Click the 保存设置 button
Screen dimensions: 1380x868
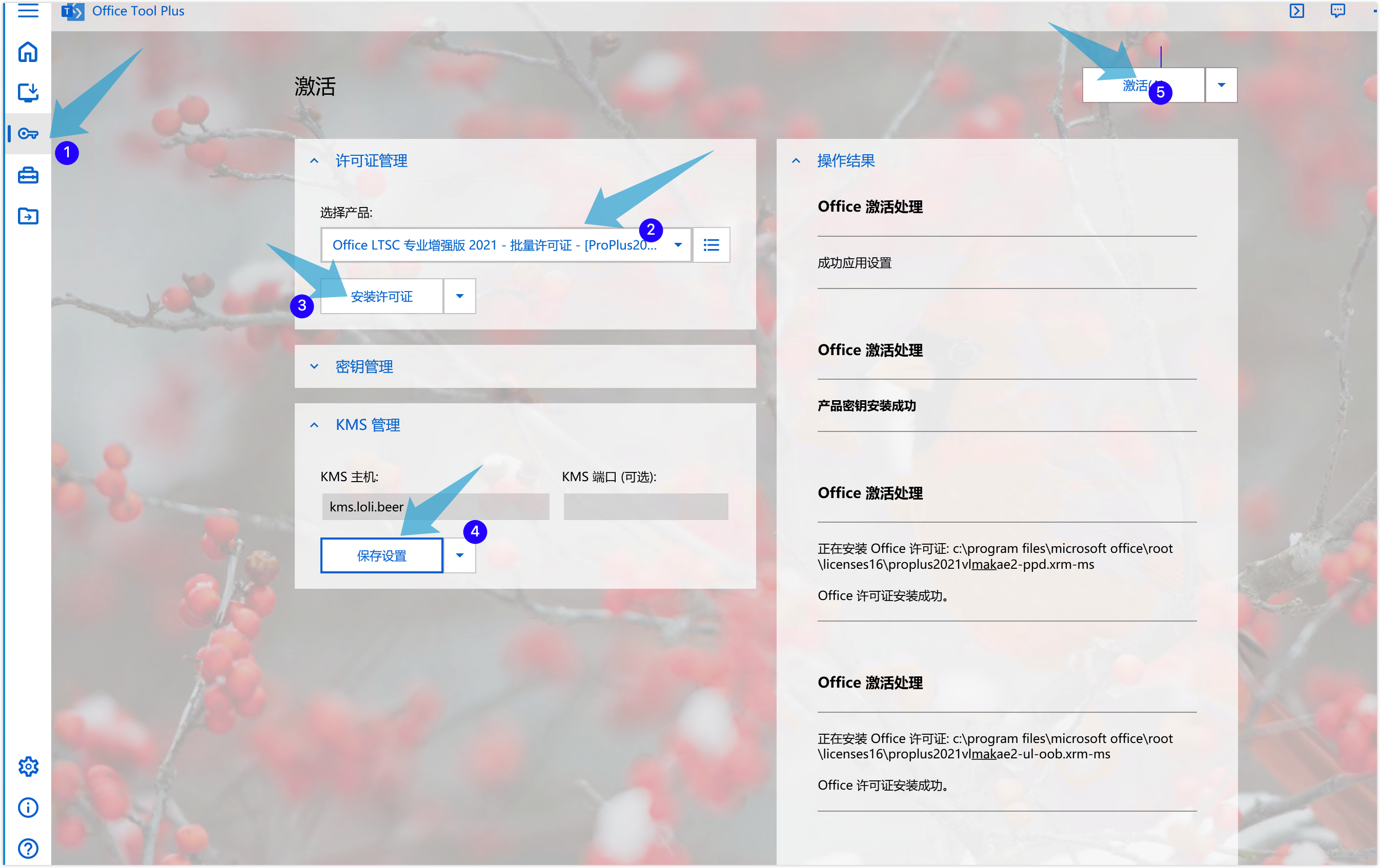[x=382, y=555]
